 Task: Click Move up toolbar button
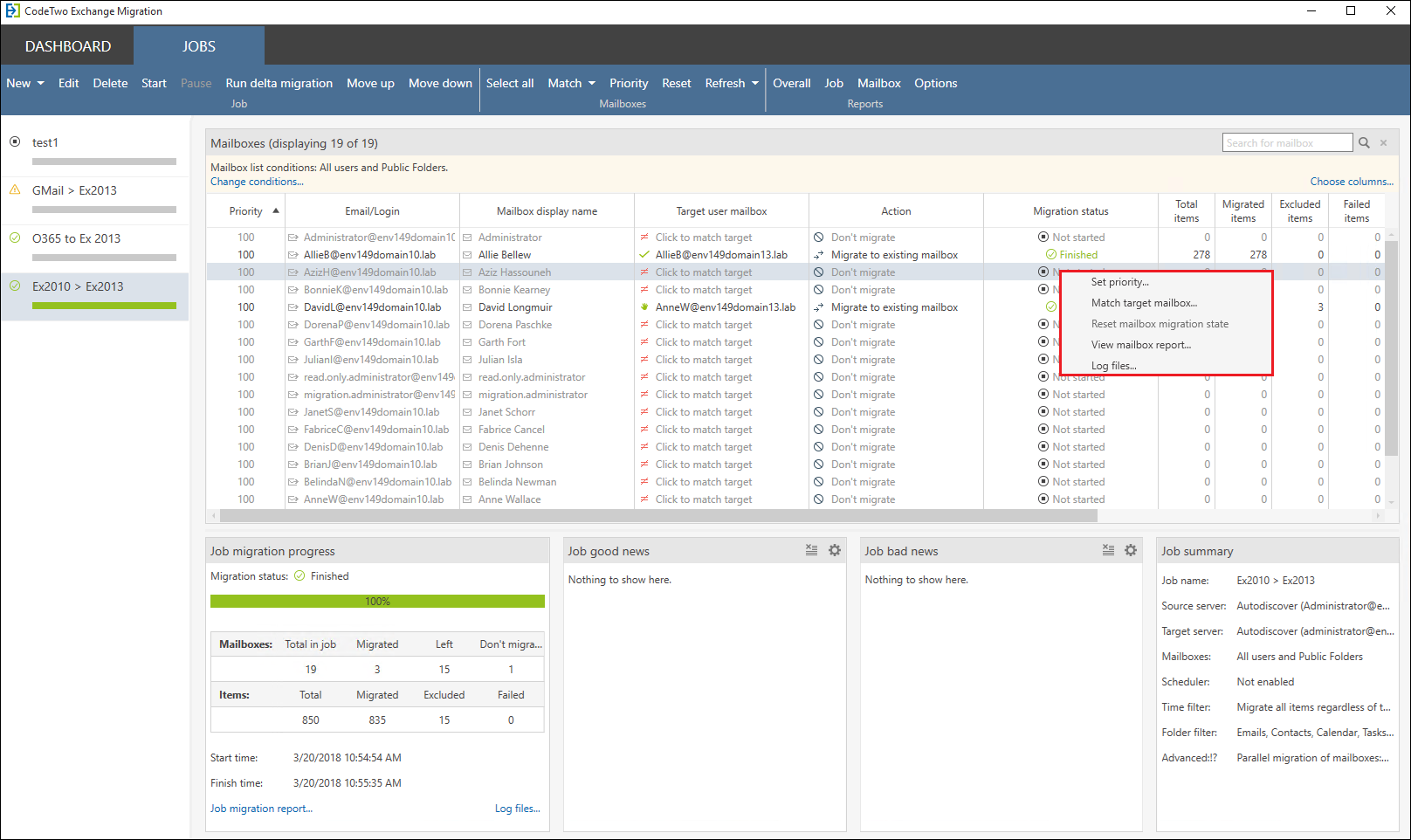click(370, 83)
